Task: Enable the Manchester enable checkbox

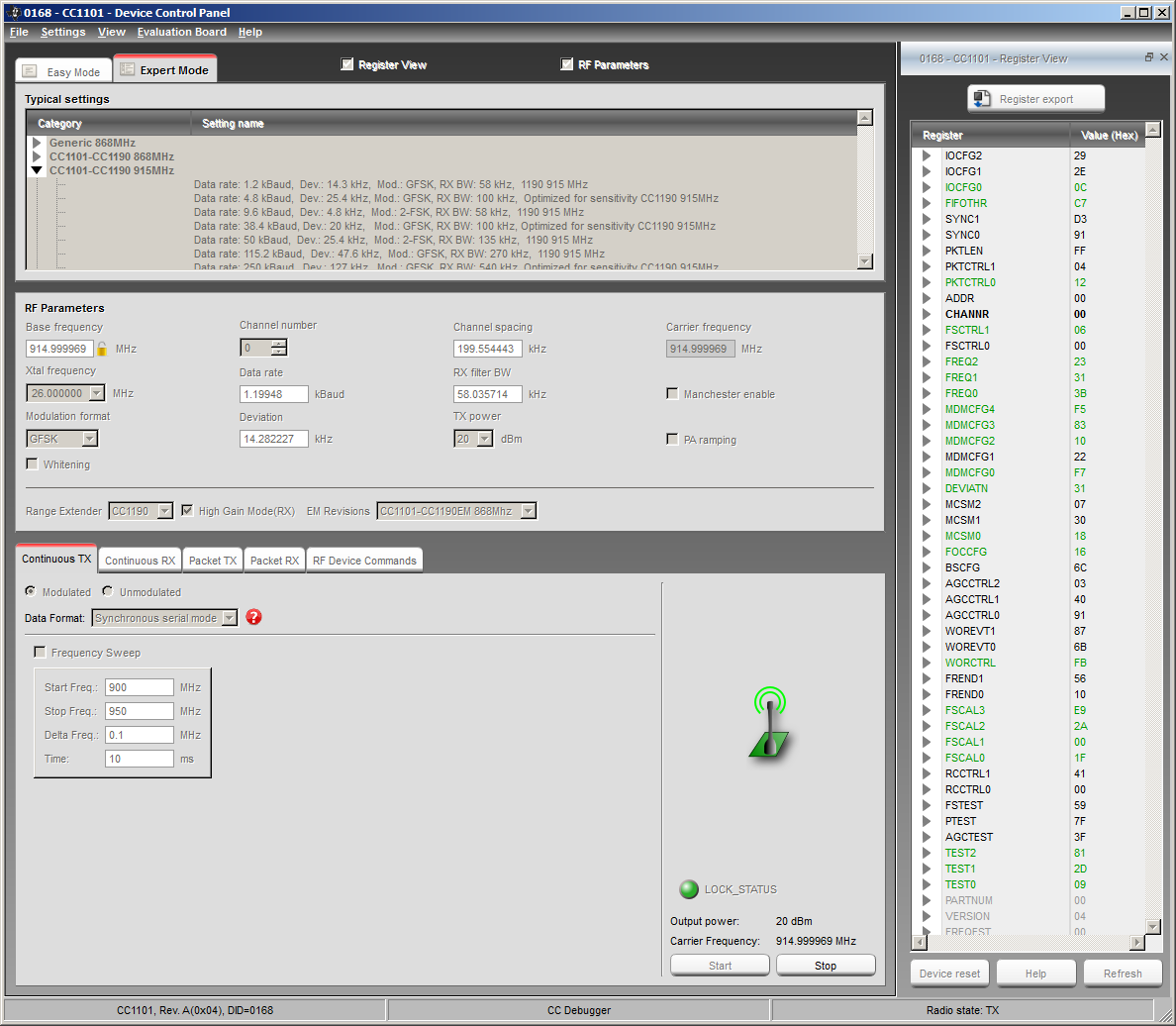Action: pos(672,394)
